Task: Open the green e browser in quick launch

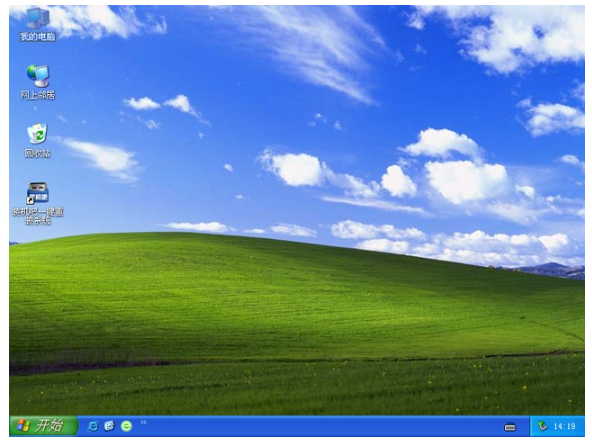Action: 126,426
